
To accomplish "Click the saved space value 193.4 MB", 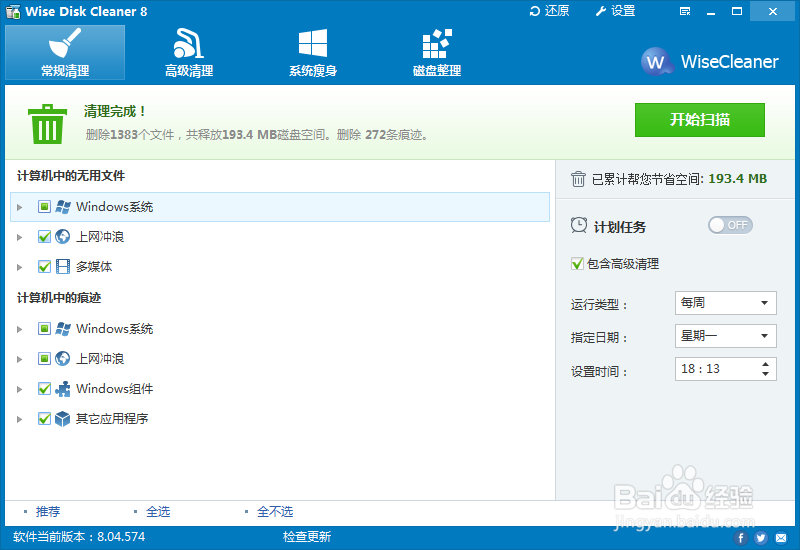I will click(738, 179).
